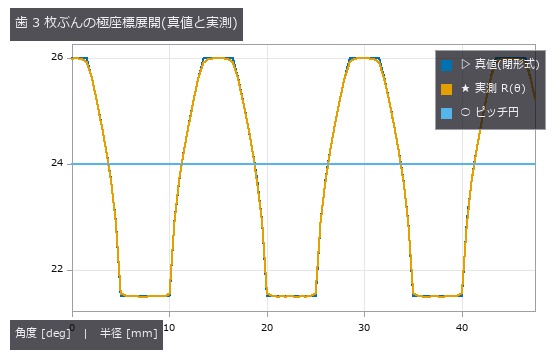
Task: Click the y-axis tick label 22
Action: tap(57, 269)
